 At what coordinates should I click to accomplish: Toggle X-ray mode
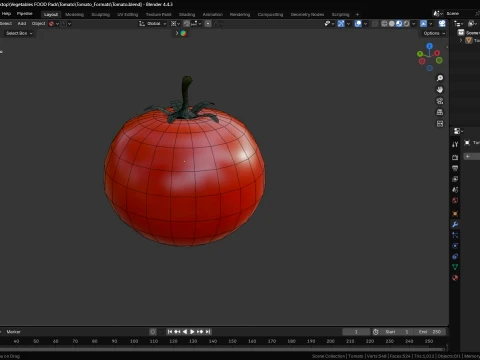click(375, 24)
